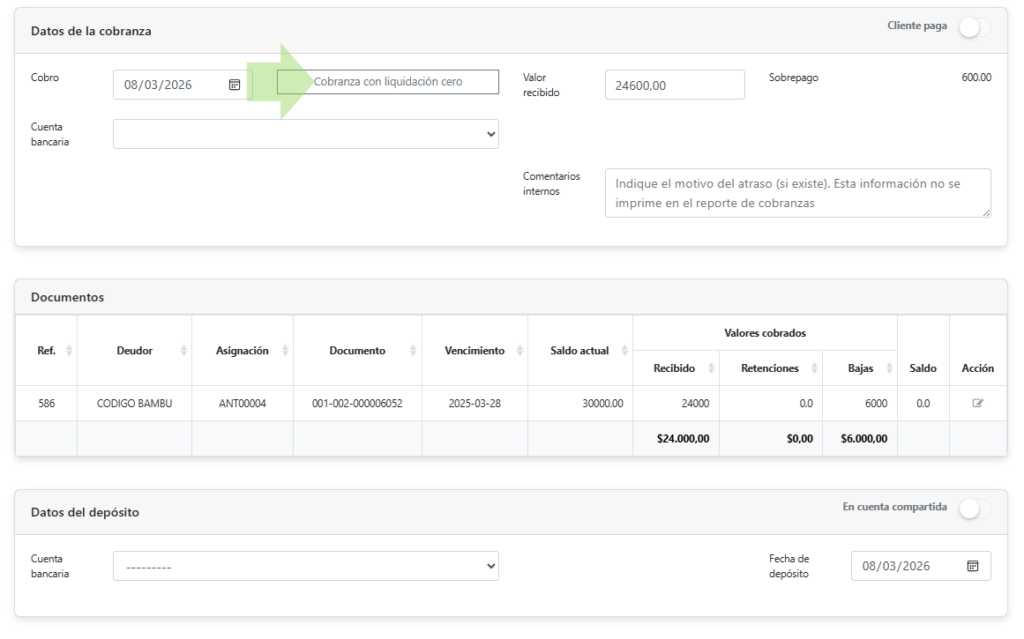Enable the En cuenta compartida switch

point(974,508)
